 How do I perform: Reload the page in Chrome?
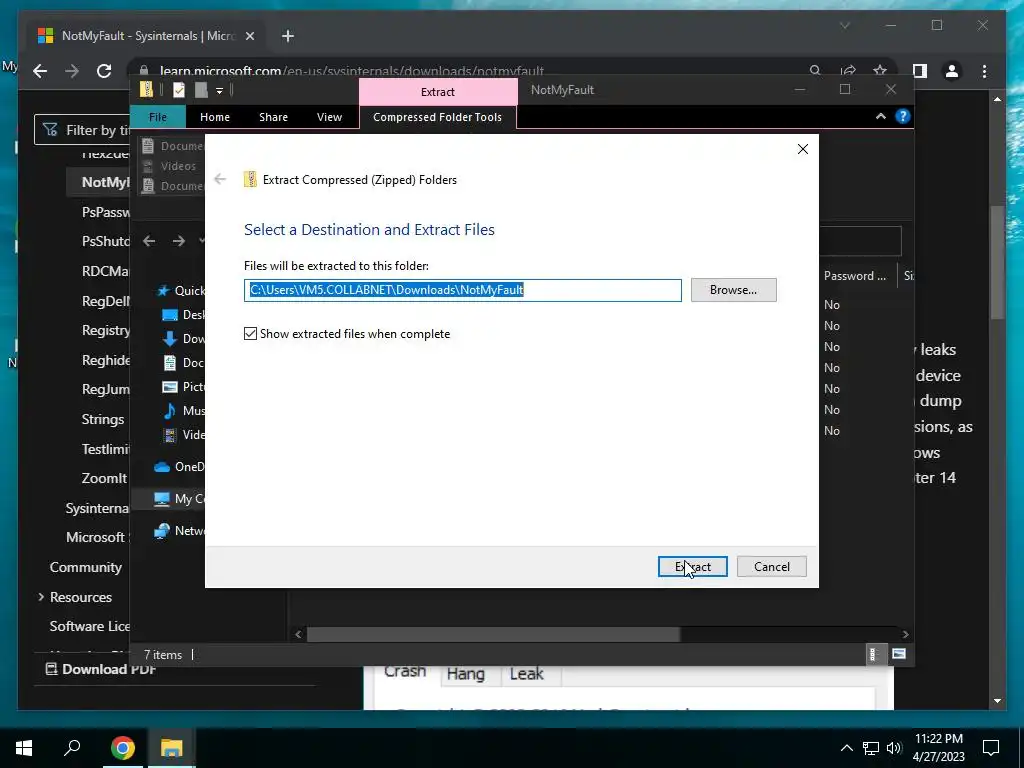104,71
